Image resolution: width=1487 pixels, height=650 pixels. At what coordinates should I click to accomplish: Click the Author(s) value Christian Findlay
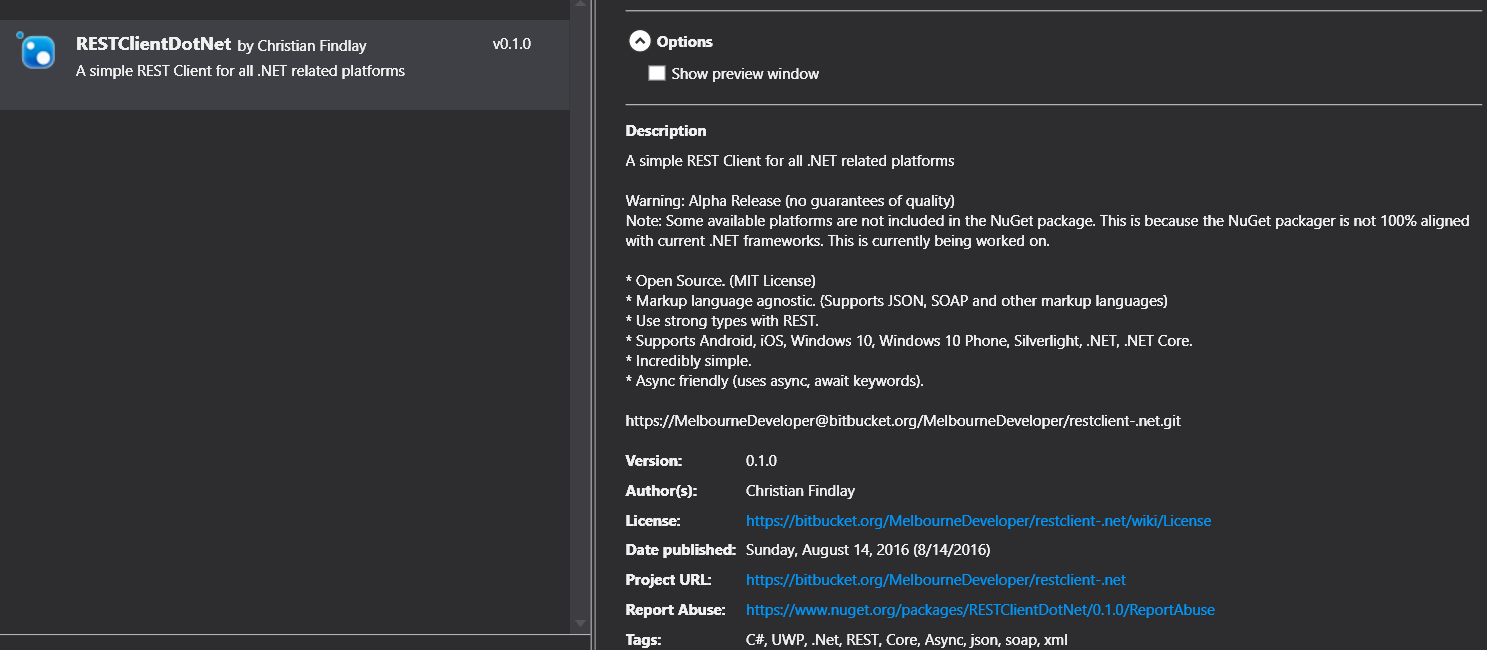point(800,491)
